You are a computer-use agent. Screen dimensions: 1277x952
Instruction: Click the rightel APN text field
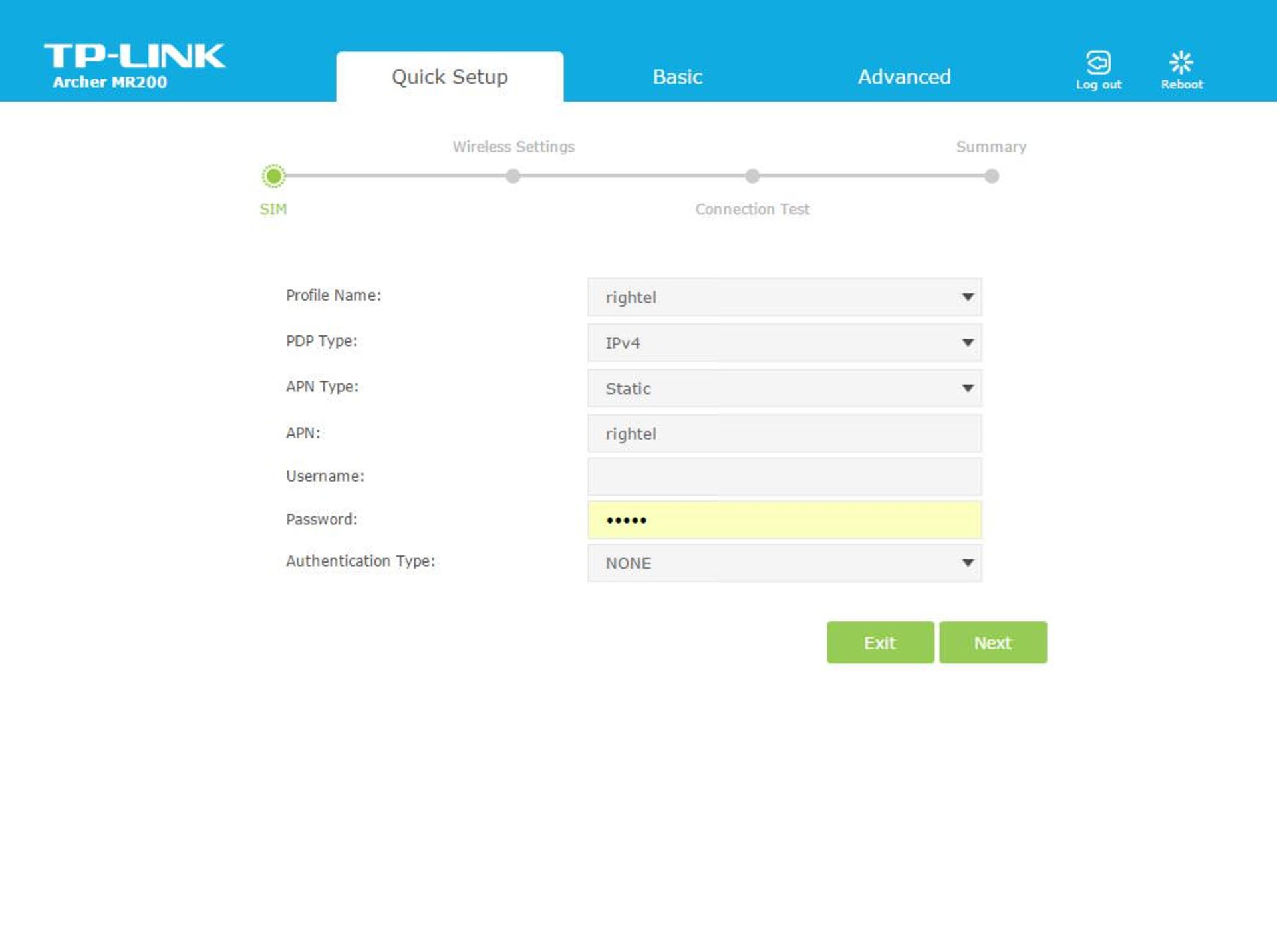(784, 433)
